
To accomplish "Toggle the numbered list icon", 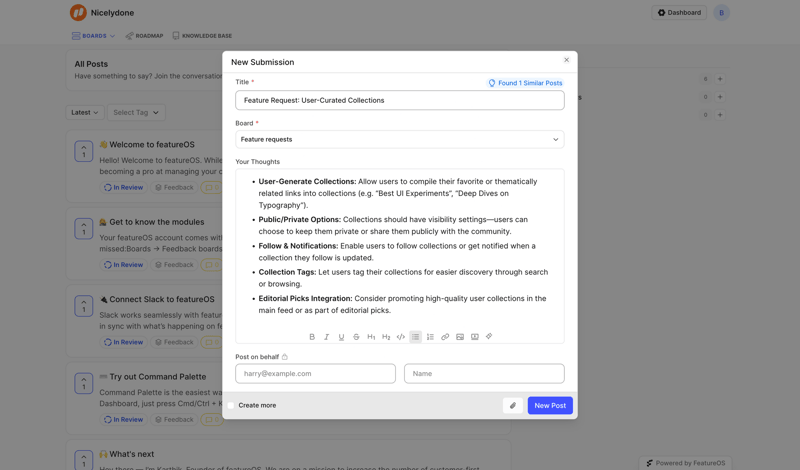I will [430, 337].
